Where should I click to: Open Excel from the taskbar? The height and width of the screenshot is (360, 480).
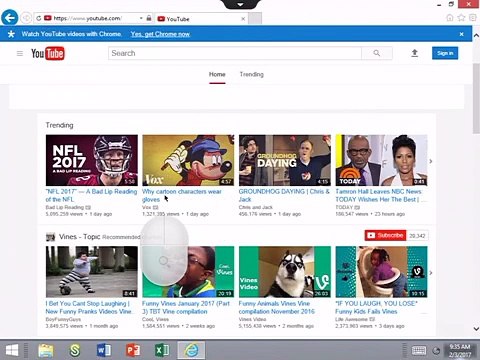pyautogui.click(x=162, y=350)
